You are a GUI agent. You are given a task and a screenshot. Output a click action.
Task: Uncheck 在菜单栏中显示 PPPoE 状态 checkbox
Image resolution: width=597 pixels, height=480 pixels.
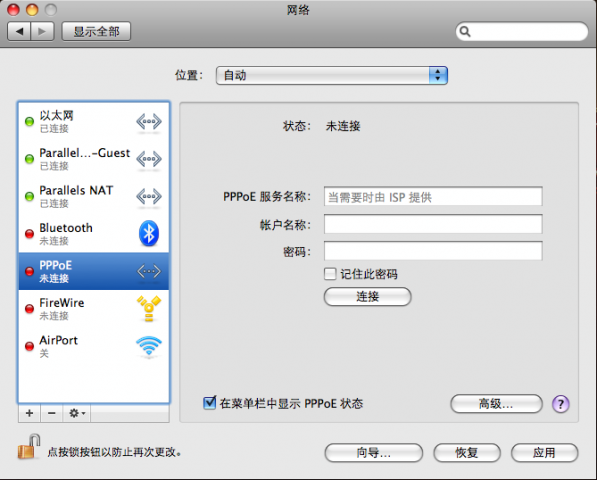tap(209, 403)
